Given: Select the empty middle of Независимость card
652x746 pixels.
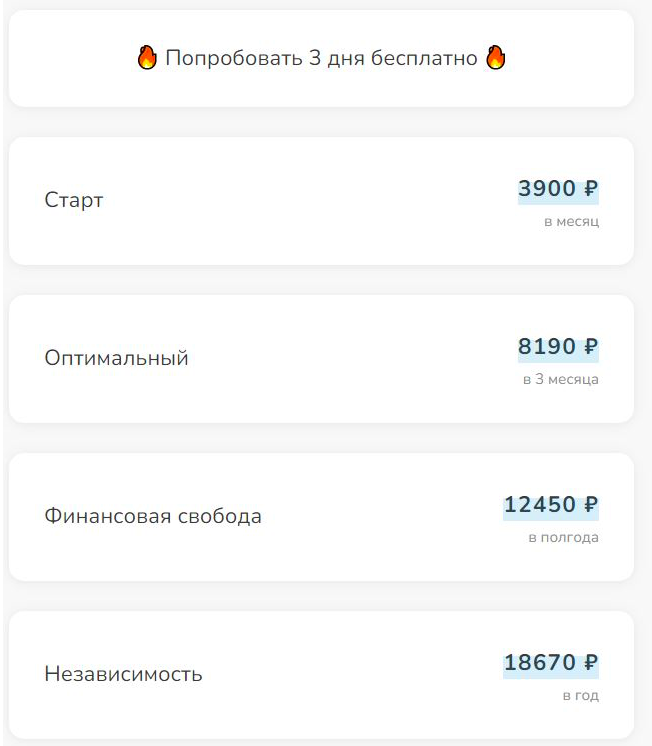Looking at the screenshot, I should pyautogui.click(x=350, y=675).
